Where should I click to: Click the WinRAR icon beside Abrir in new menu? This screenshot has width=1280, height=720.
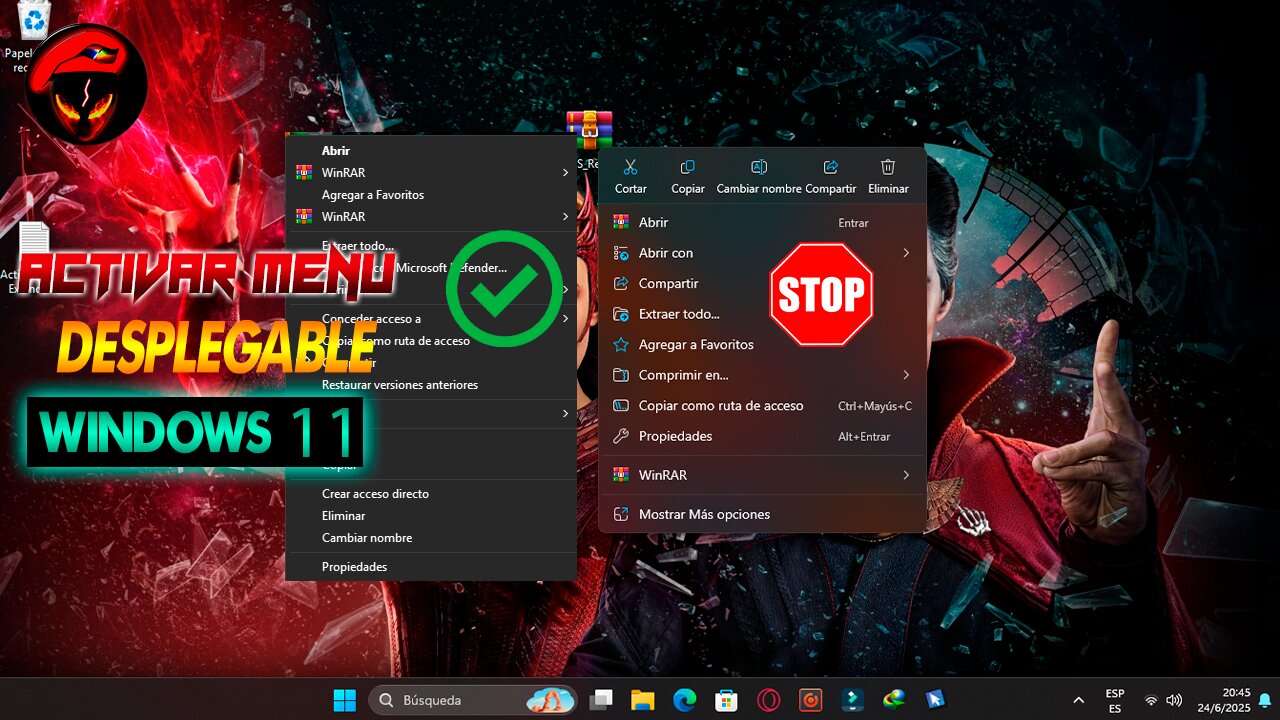tap(621, 222)
